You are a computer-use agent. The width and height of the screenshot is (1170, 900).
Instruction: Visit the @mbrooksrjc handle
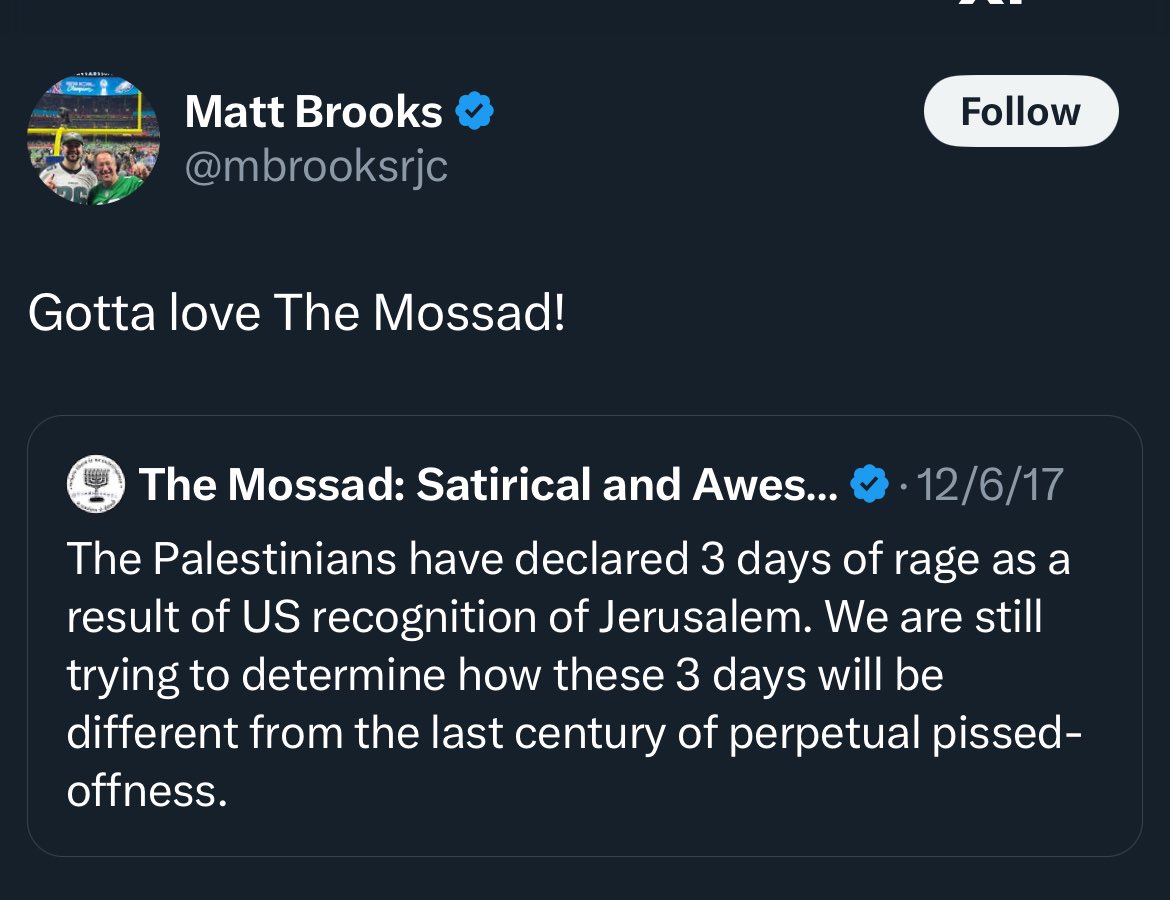pos(316,166)
